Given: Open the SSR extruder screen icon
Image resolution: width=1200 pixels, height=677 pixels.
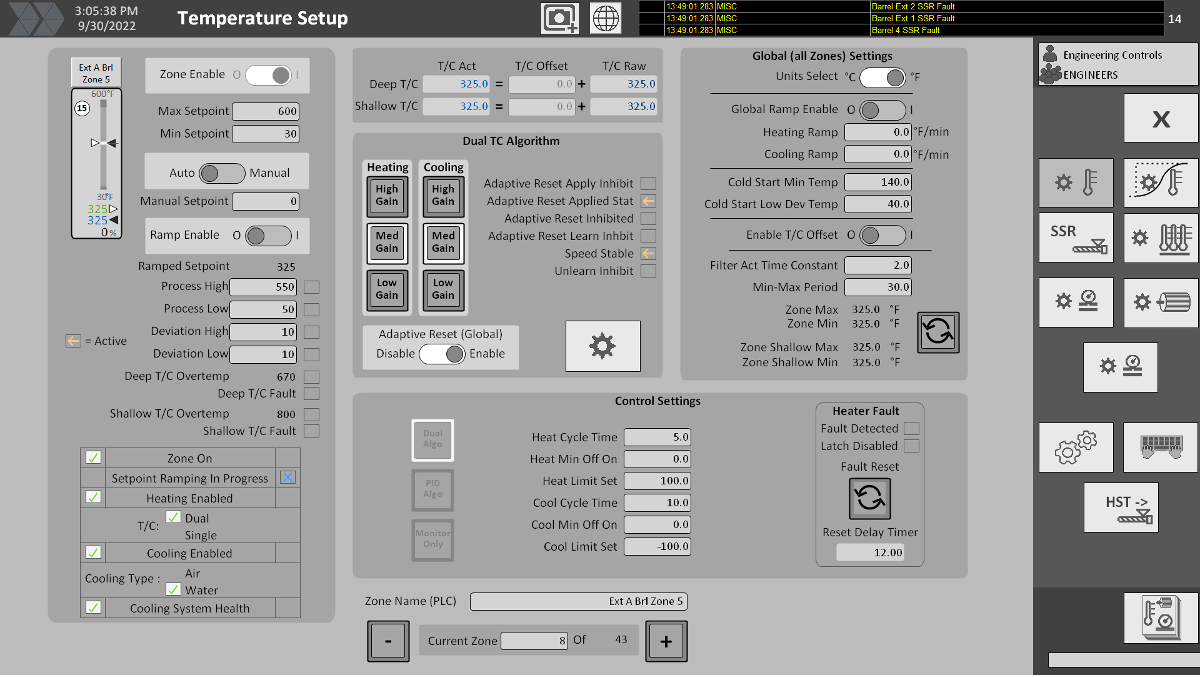Looking at the screenshot, I should pos(1076,238).
